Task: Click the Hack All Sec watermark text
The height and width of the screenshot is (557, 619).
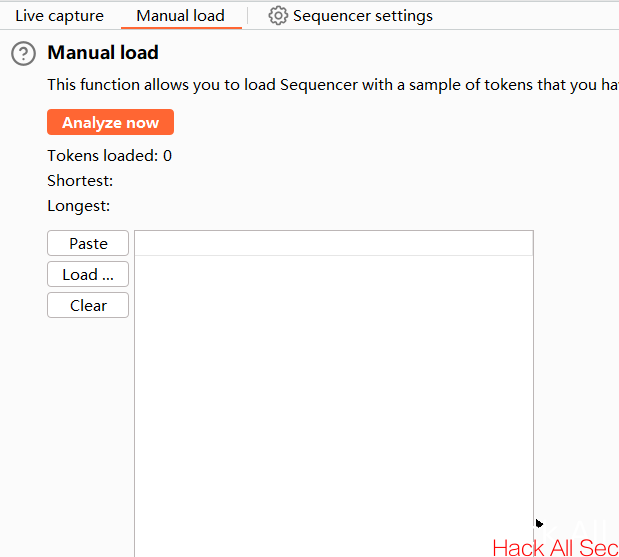Action: (x=555, y=548)
